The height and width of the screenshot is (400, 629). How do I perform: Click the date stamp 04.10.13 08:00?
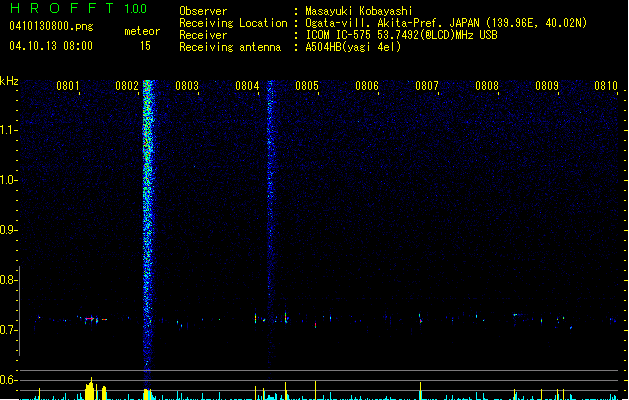[x=51, y=46]
